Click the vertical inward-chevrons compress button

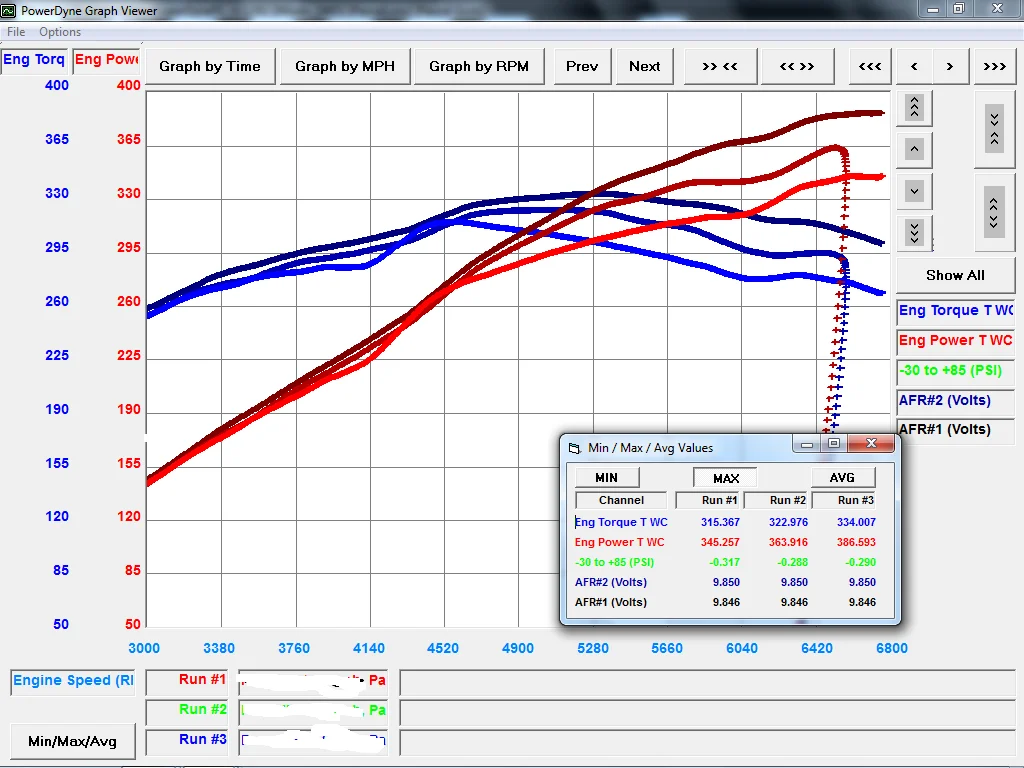(x=994, y=129)
